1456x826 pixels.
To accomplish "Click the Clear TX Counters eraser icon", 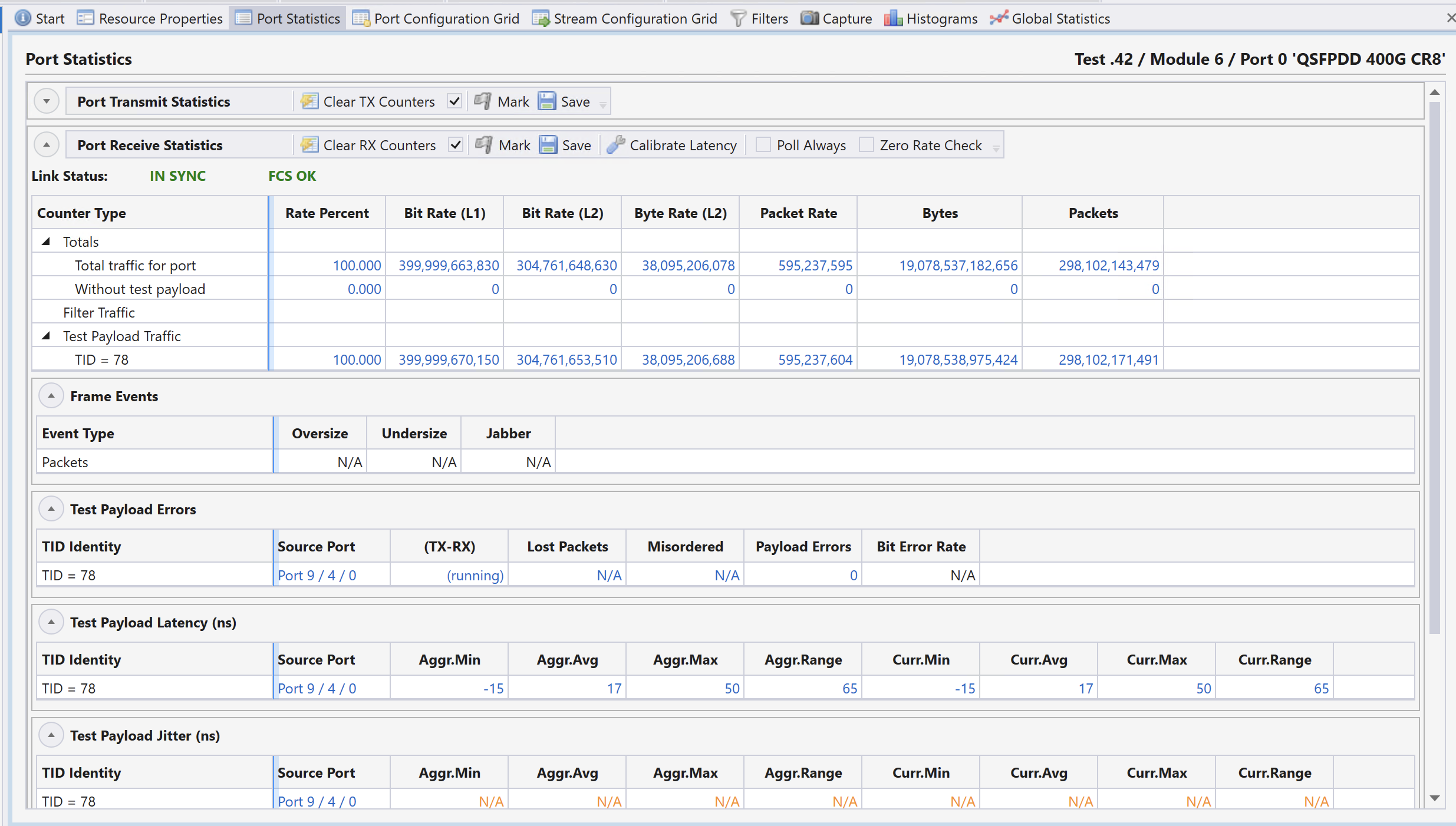I will click(309, 101).
